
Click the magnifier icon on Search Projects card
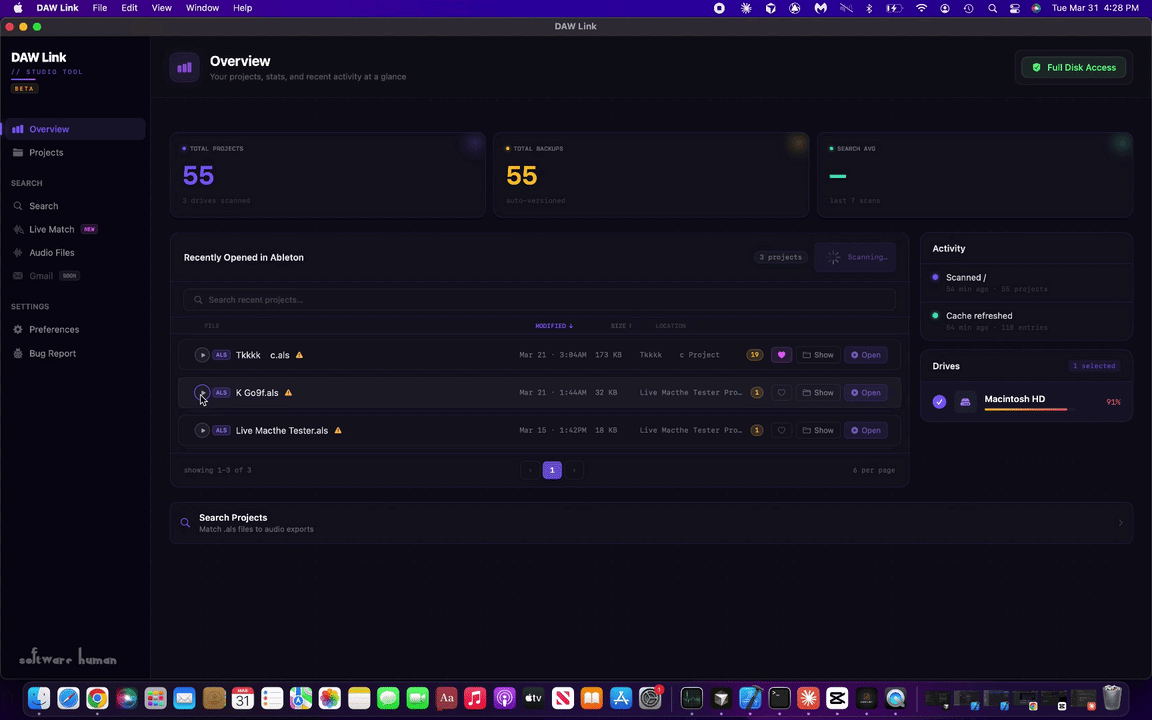[x=185, y=522]
